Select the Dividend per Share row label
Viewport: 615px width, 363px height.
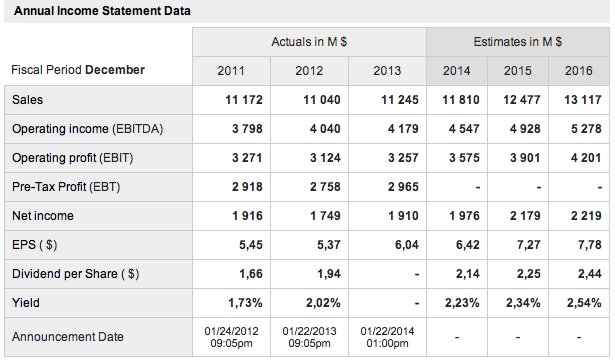point(75,274)
